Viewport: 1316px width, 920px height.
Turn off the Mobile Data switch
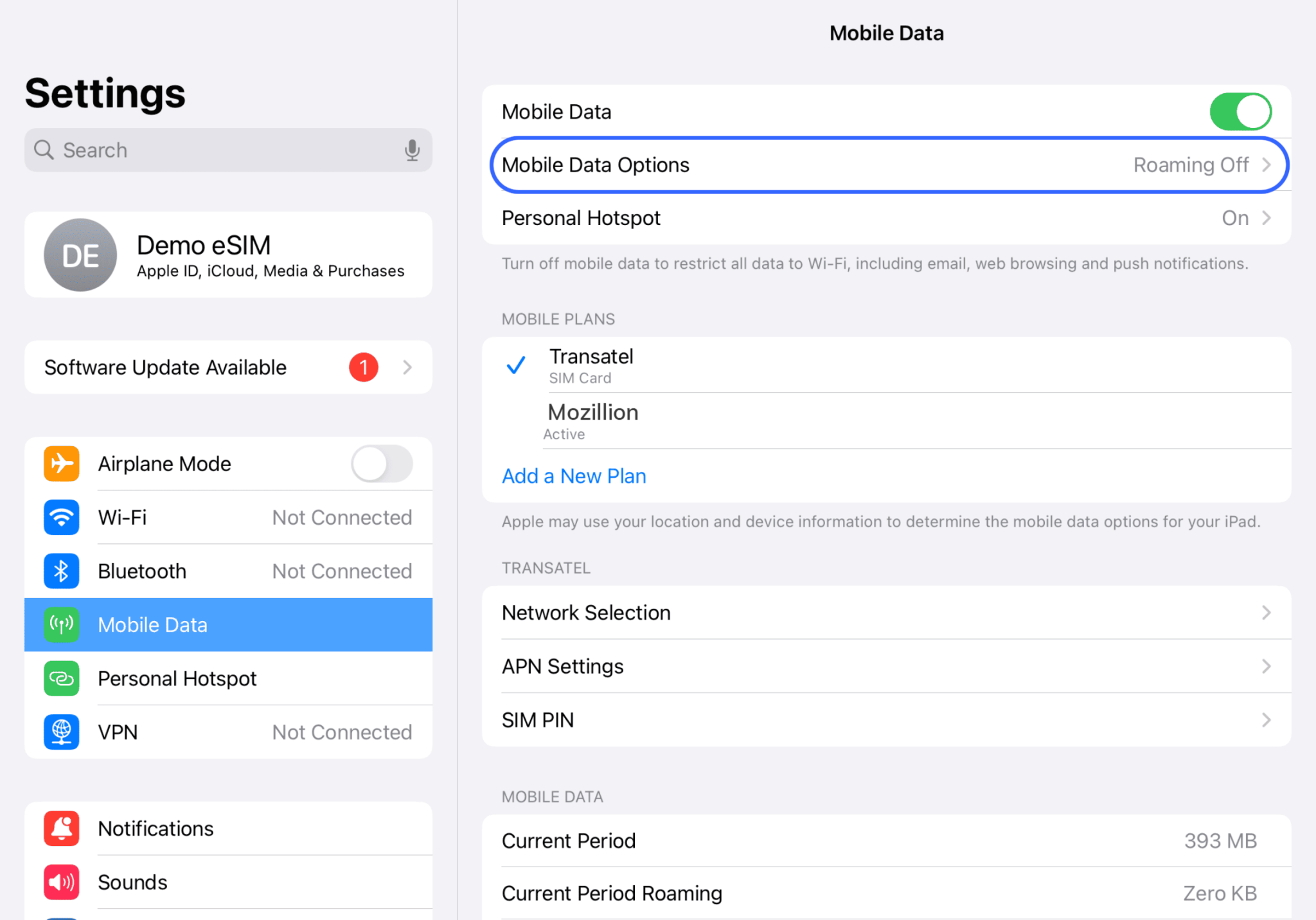1240,112
